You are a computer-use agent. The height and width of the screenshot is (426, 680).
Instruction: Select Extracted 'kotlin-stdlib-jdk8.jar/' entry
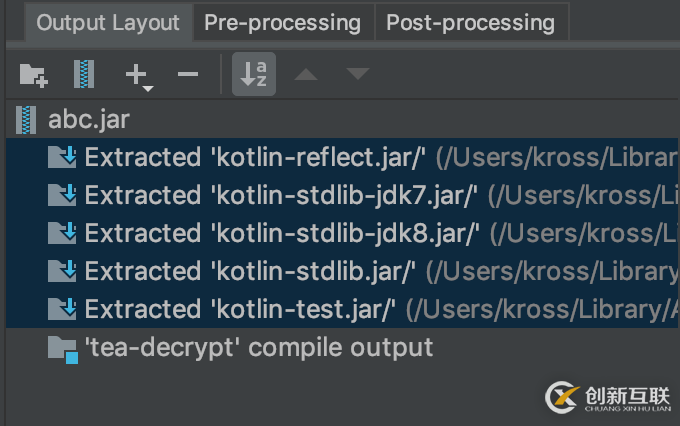click(282, 233)
